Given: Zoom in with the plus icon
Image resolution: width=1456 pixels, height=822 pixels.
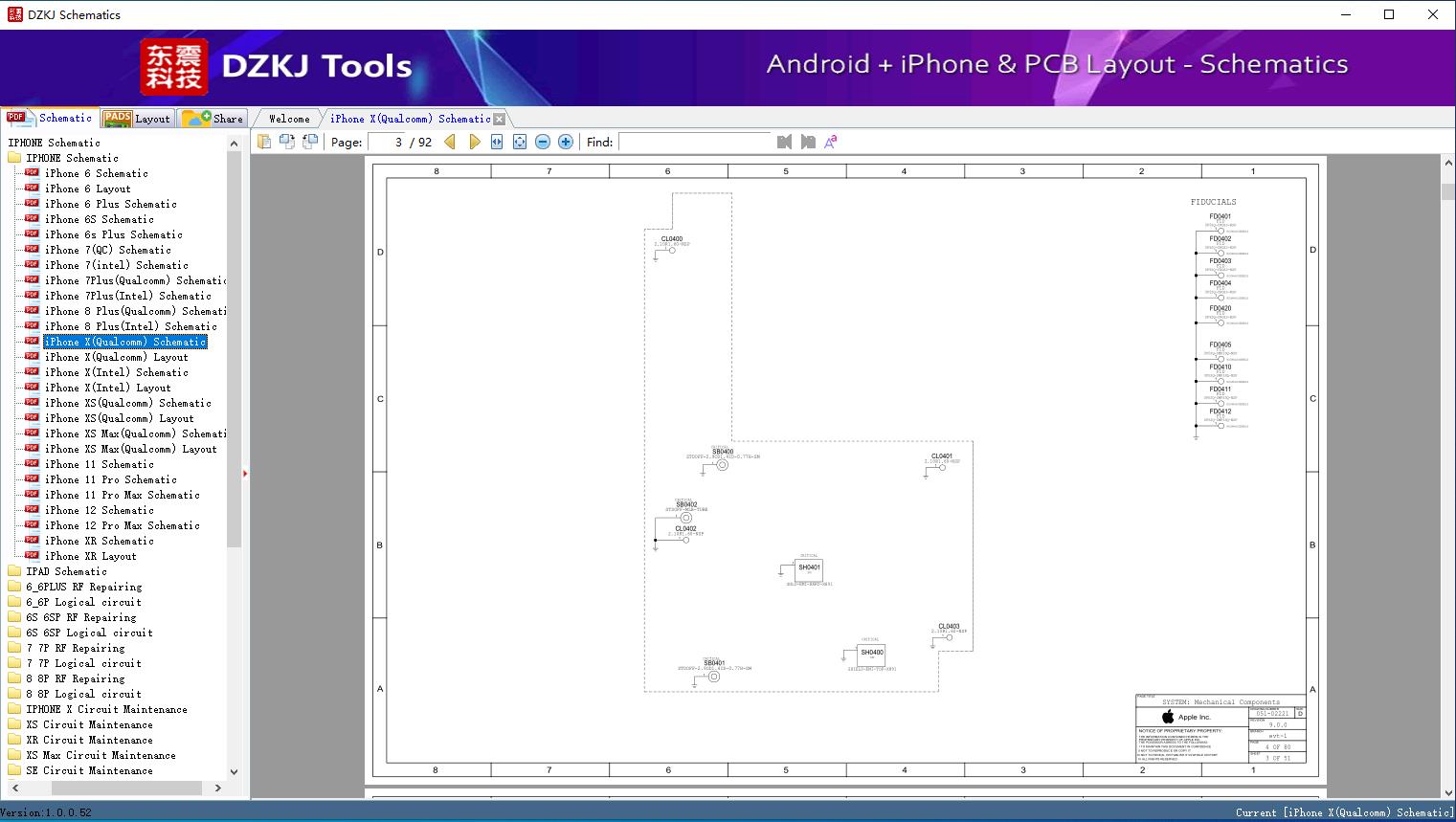Looking at the screenshot, I should [566, 142].
